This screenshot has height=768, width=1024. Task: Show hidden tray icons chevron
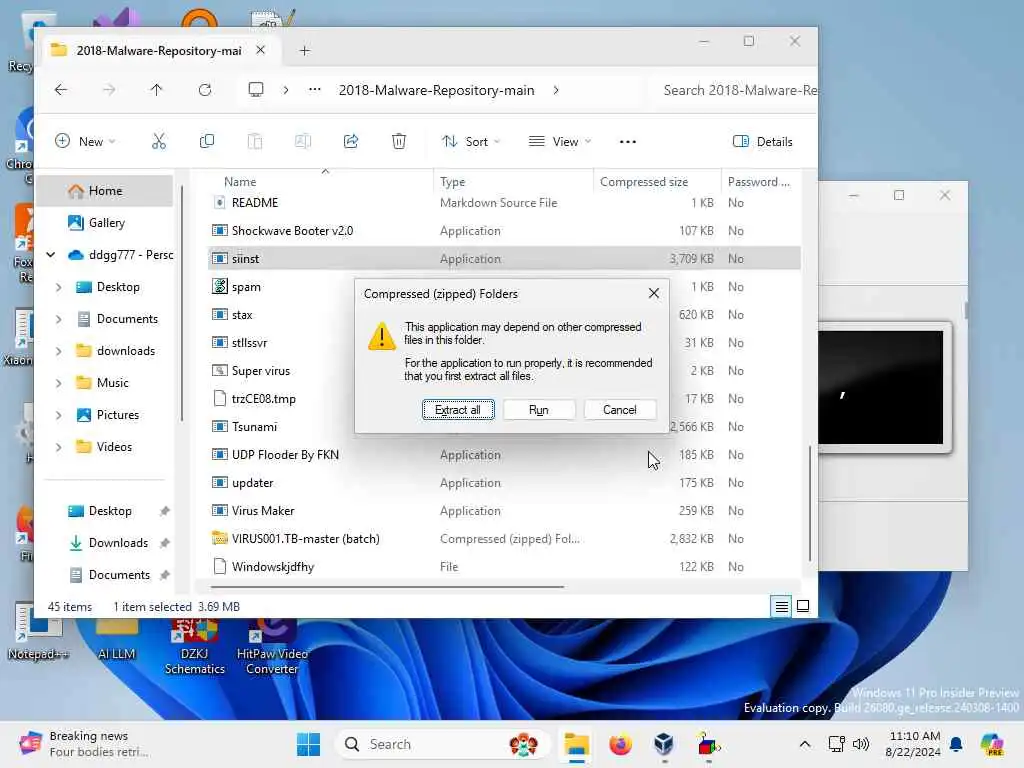pyautogui.click(x=805, y=744)
